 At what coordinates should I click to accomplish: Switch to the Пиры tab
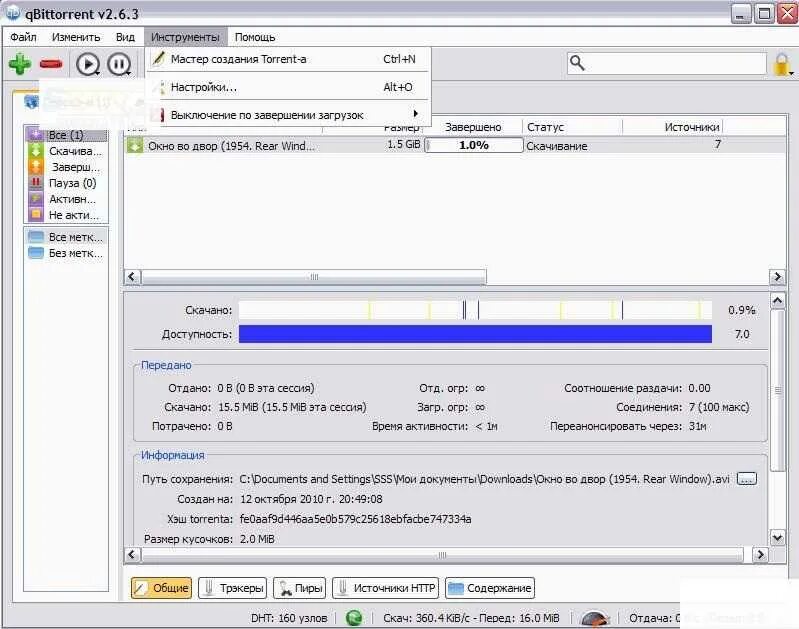pos(300,588)
